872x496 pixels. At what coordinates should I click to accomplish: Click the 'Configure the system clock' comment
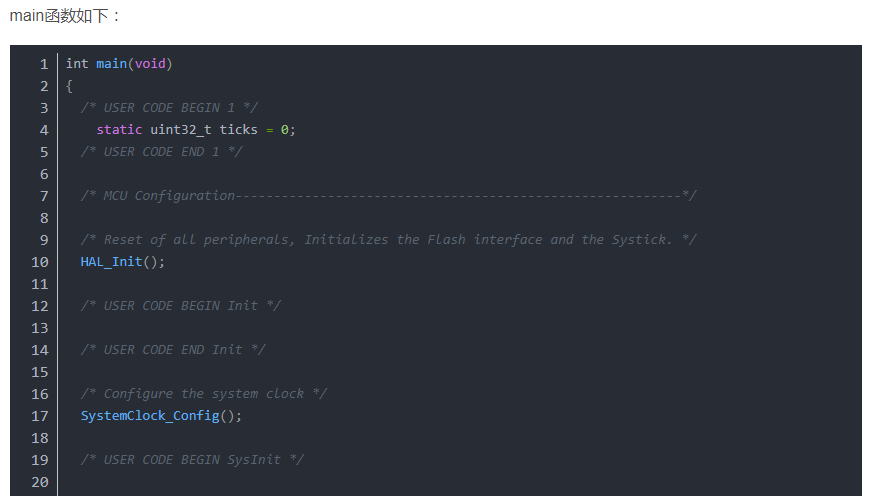(x=204, y=394)
